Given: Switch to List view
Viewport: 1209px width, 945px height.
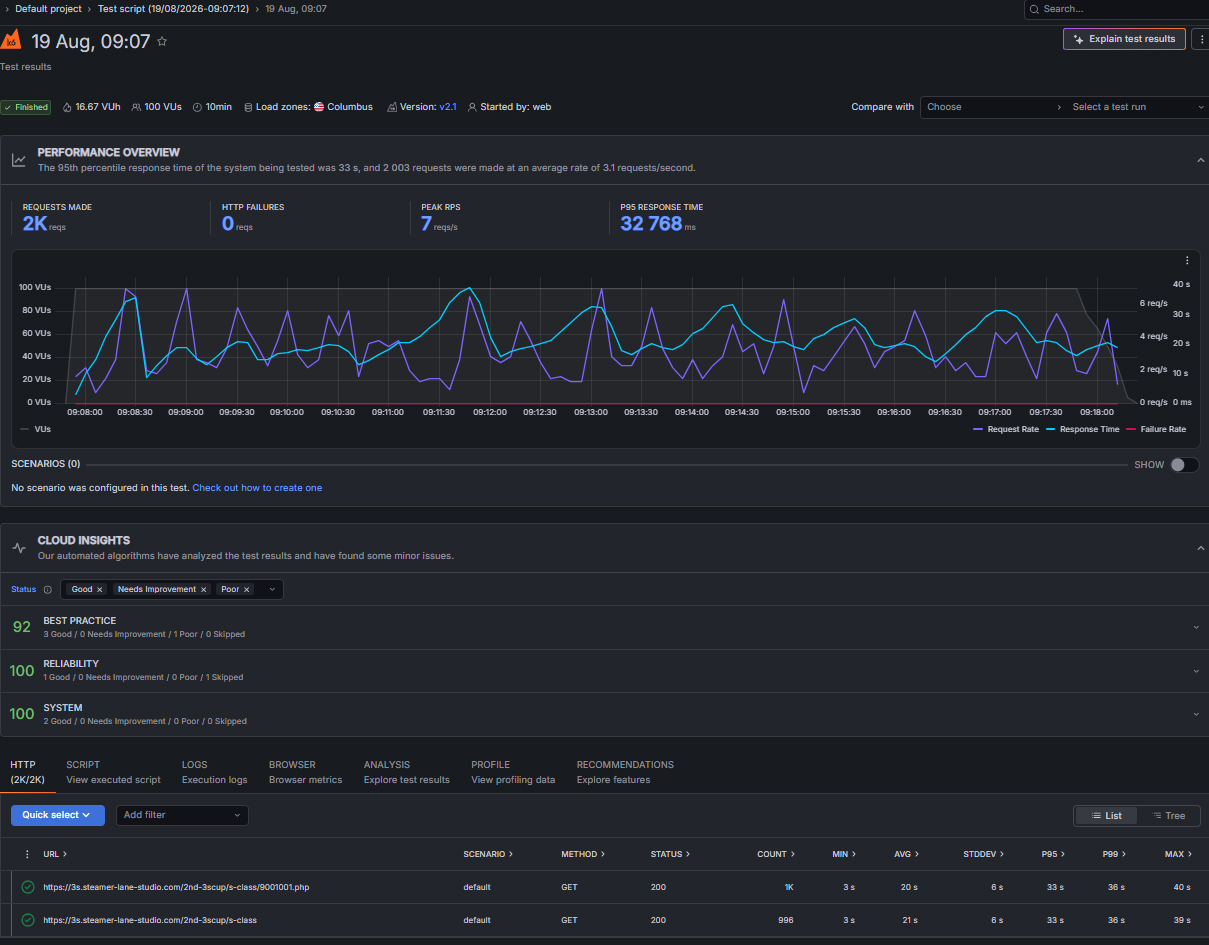Looking at the screenshot, I should (1106, 816).
